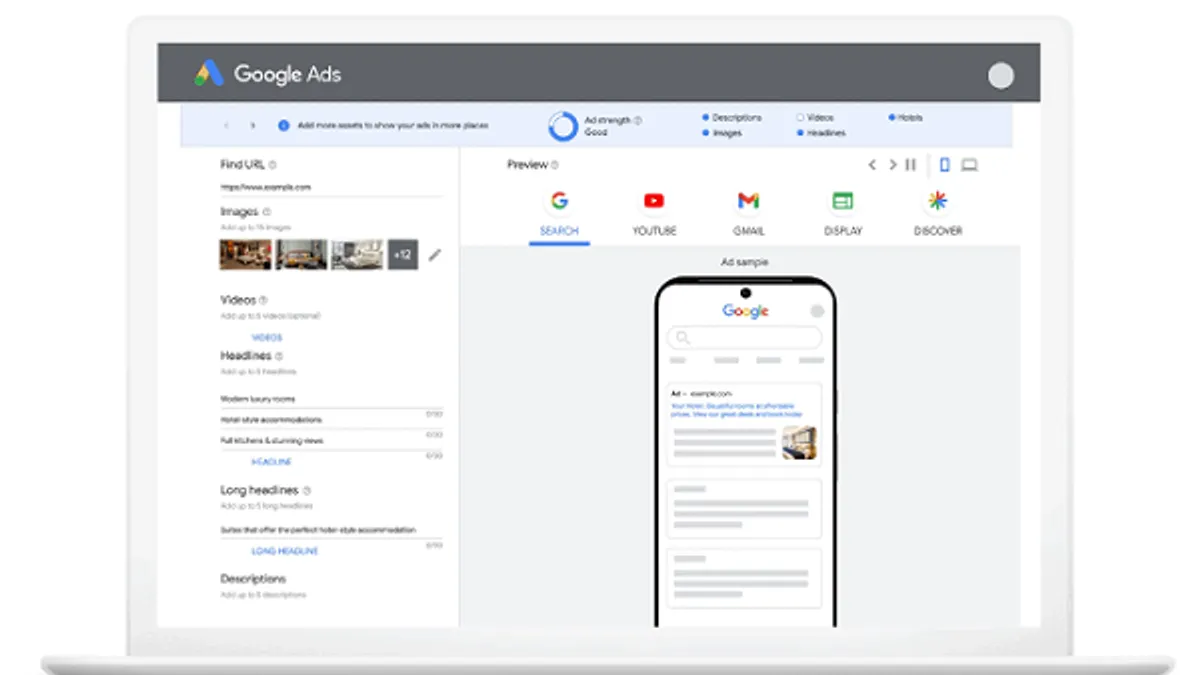This screenshot has height=675, width=1200.
Task: Open the help icon next to Images
Action: [x=267, y=212]
